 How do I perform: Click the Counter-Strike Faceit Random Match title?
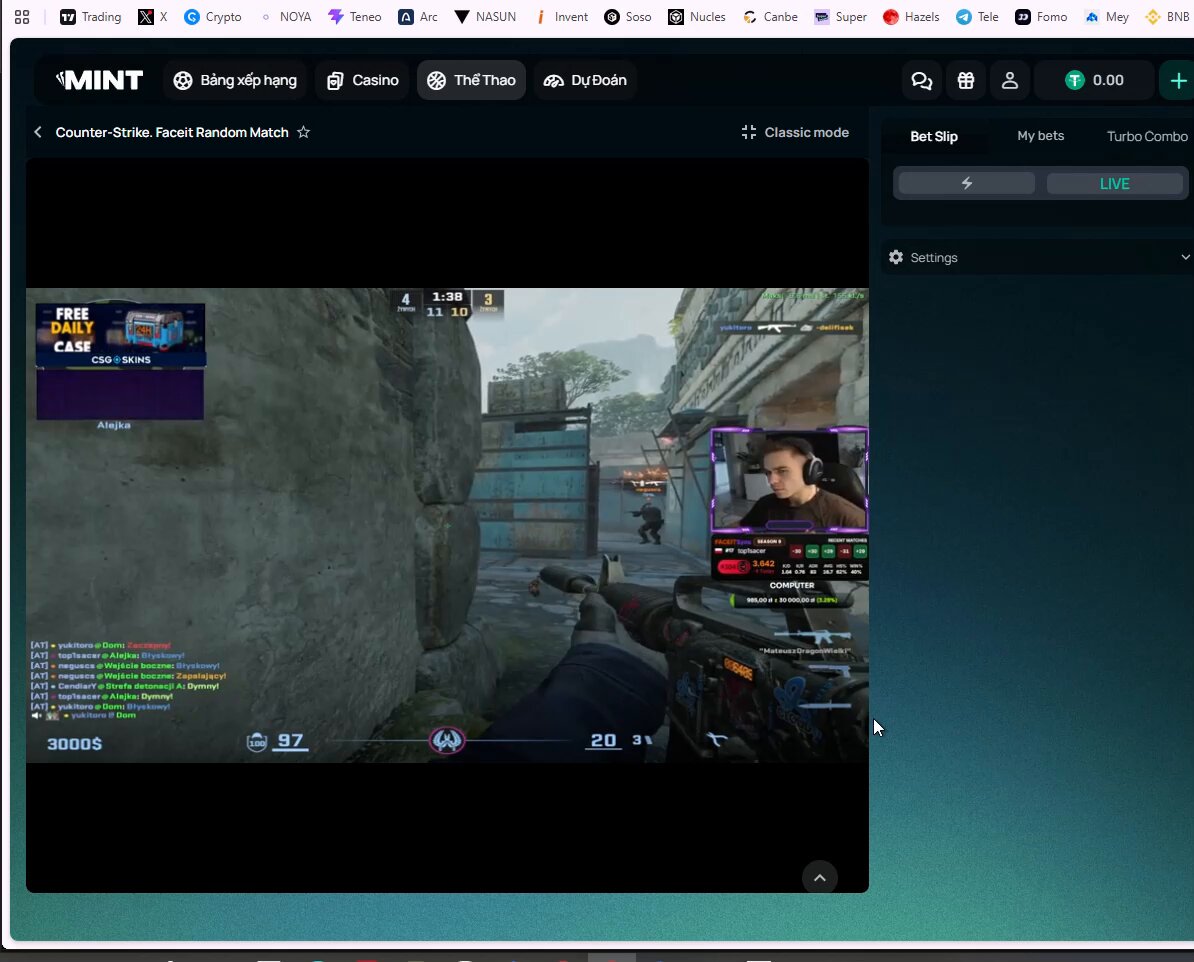coord(172,133)
